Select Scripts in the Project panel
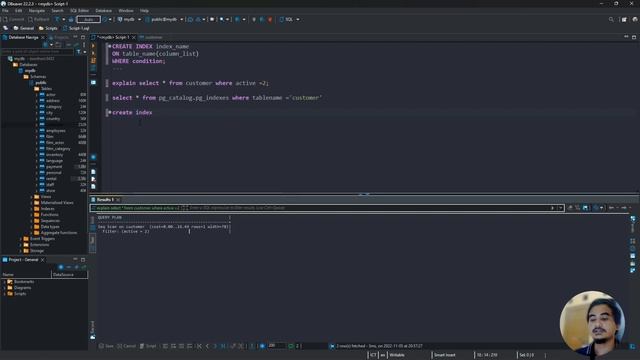This screenshot has width=640, height=360. click(20, 293)
